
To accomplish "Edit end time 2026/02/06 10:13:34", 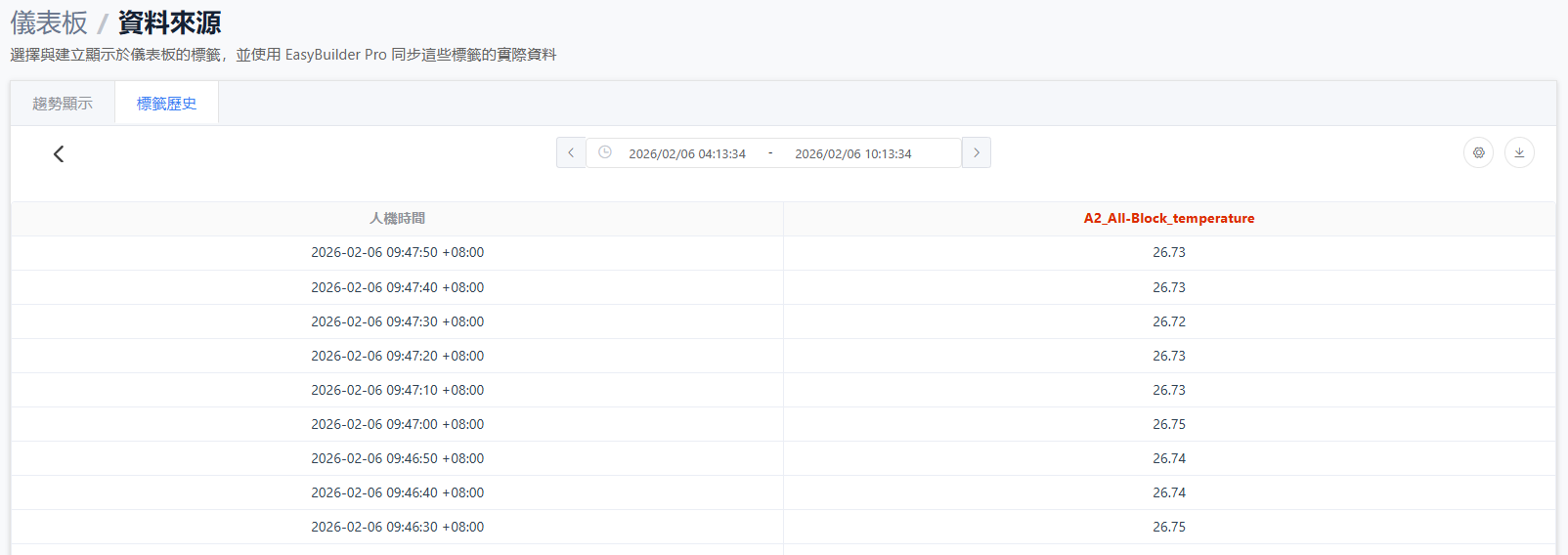I will point(852,153).
